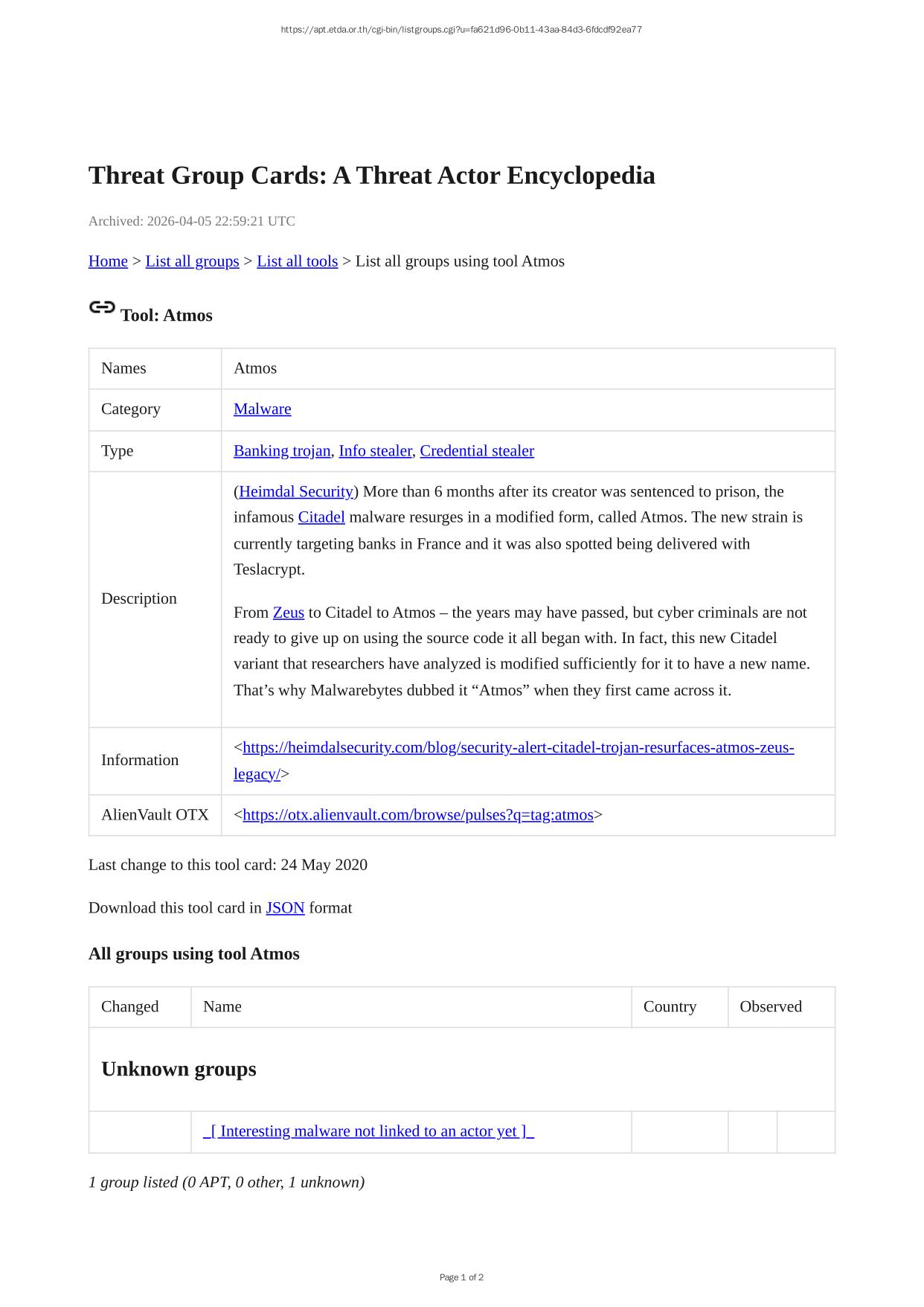Click the Observed column header
Screen dimensions: 924x1307
770,1007
